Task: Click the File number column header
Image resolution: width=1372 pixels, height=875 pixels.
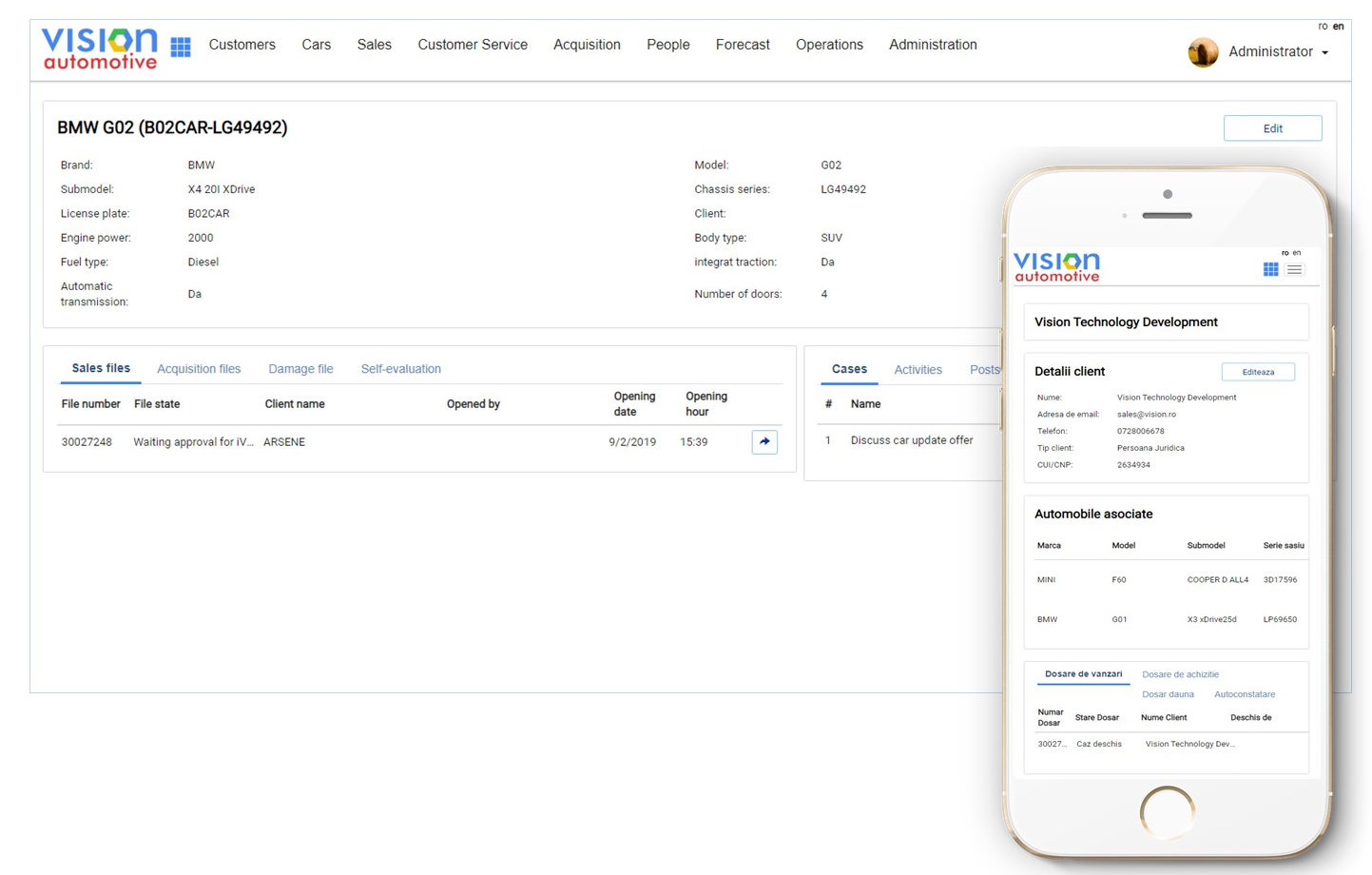Action: [91, 404]
